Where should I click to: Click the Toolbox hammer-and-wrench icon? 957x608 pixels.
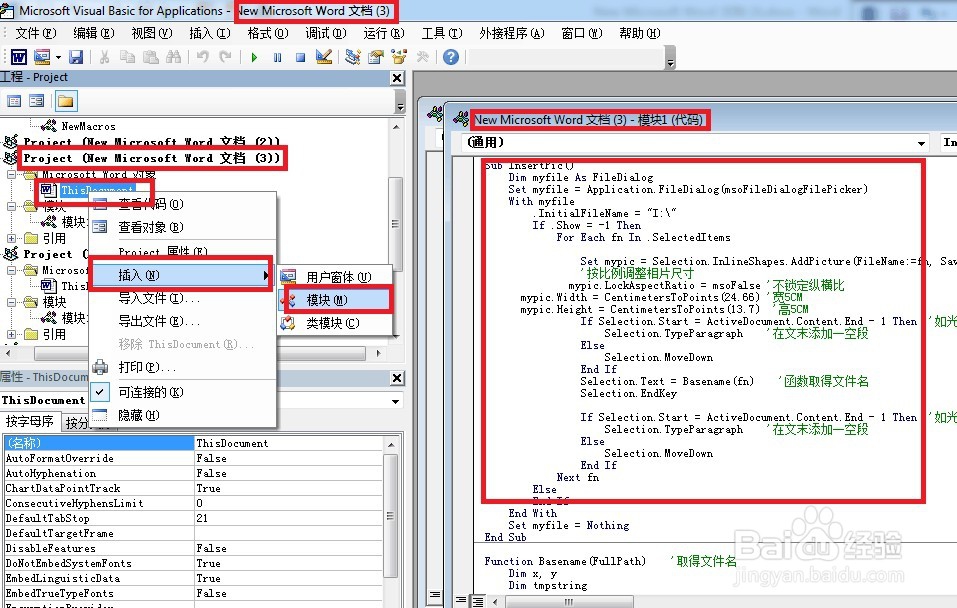[x=422, y=57]
